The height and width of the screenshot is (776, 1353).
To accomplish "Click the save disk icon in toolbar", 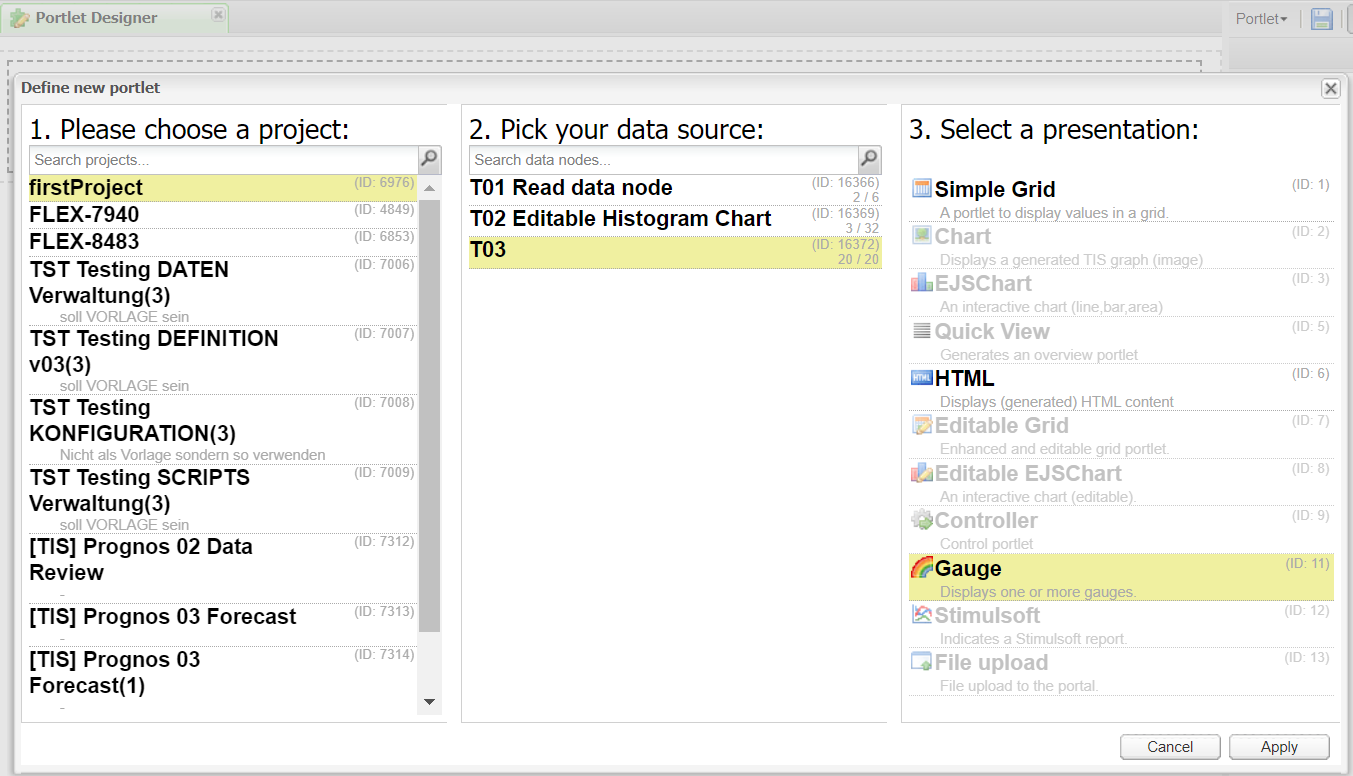I will tap(1322, 19).
